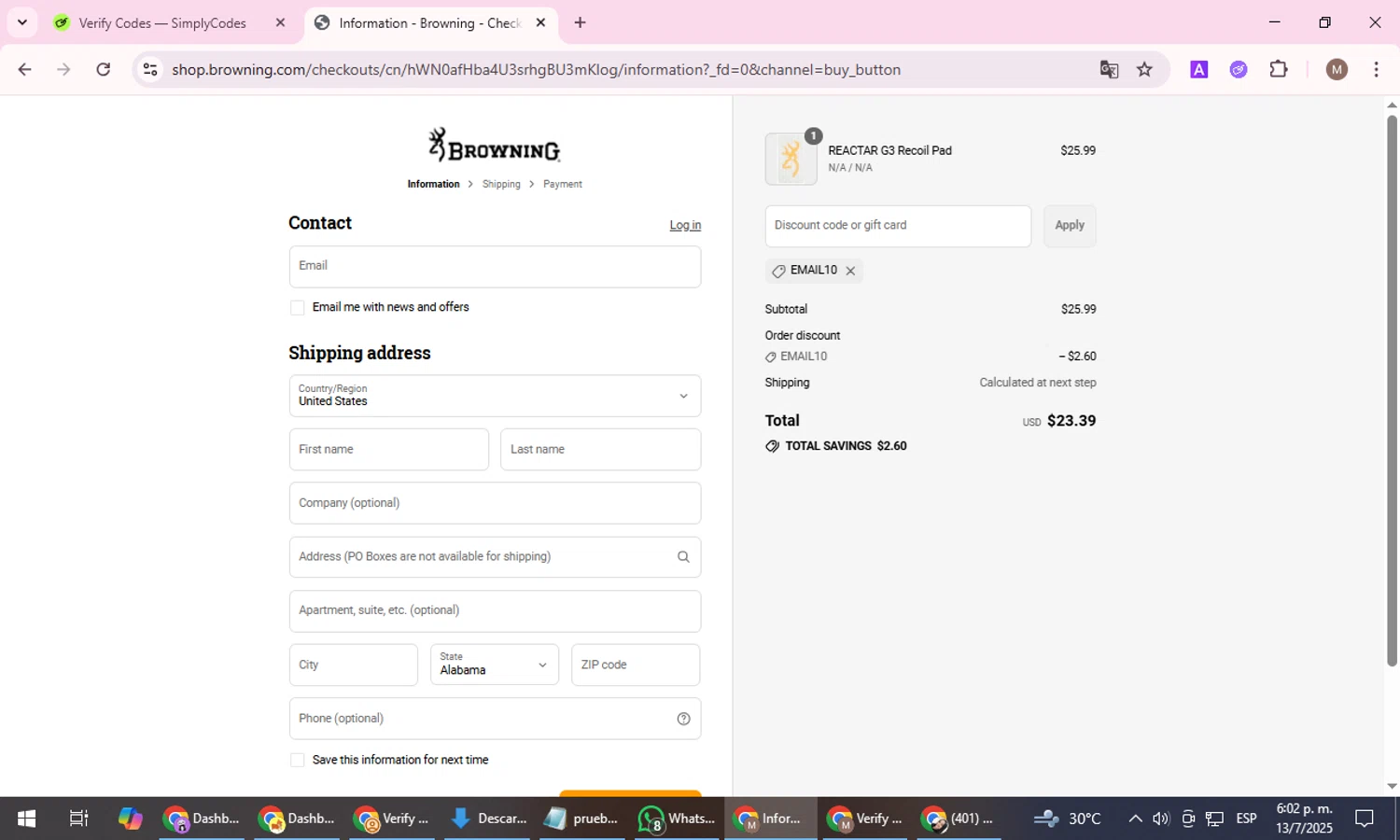Reload the checkout page
Viewport: 1400px width, 840px height.
click(x=104, y=69)
